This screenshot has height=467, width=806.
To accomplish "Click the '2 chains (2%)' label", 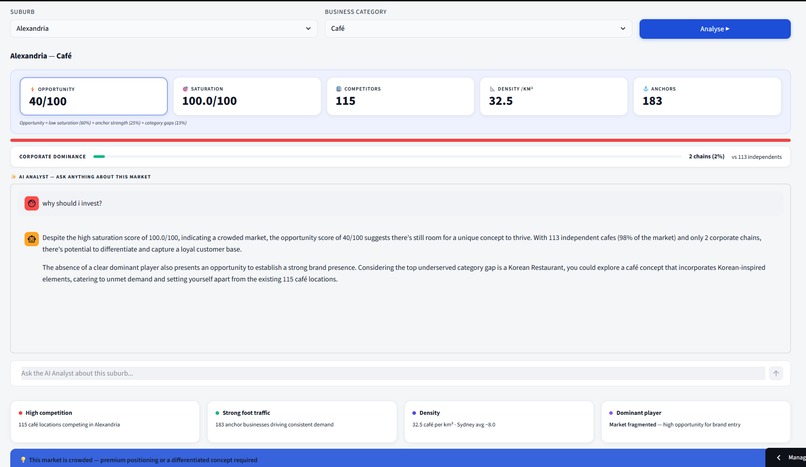I will coord(706,156).
